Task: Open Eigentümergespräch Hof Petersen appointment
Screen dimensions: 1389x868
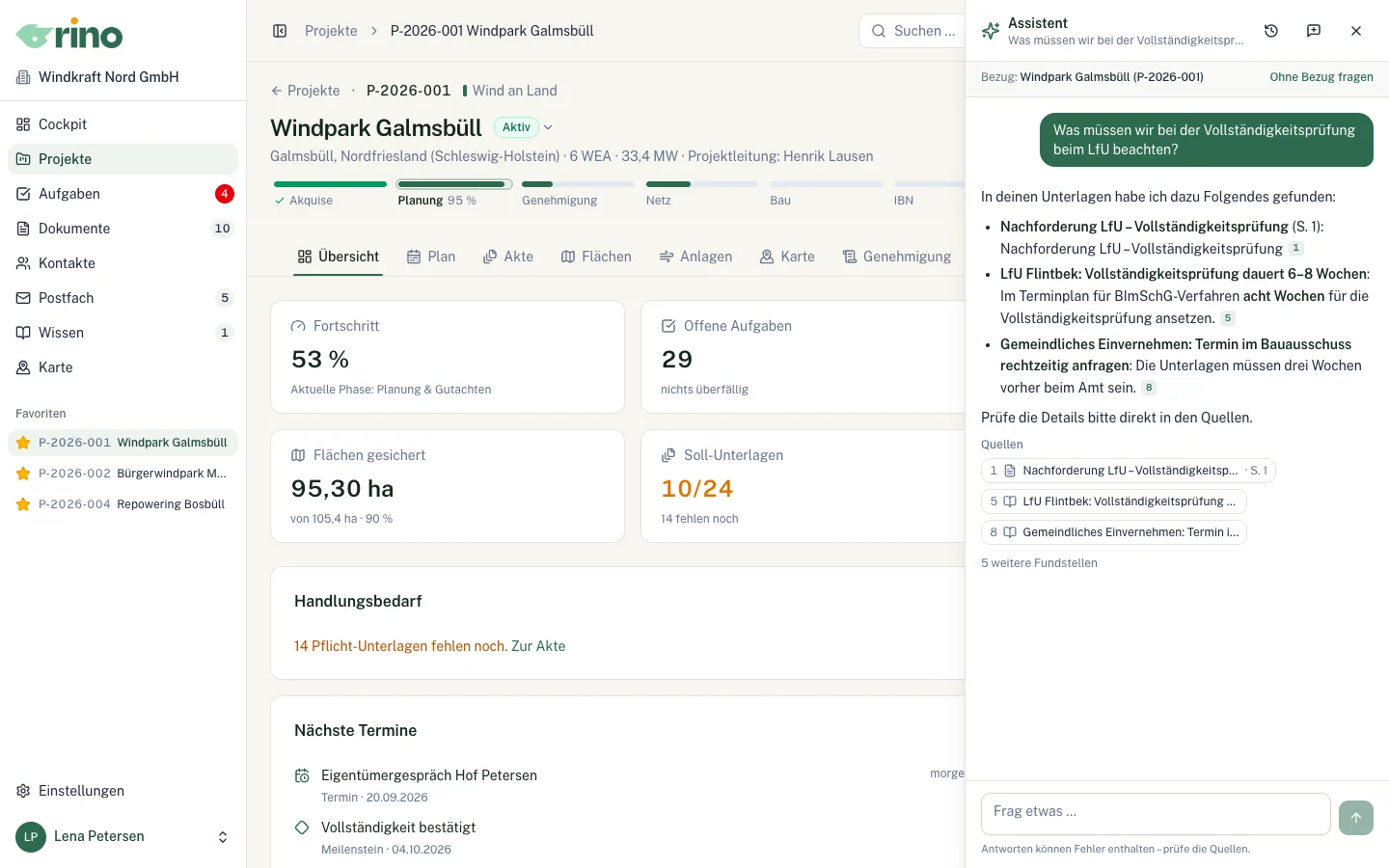Action: [x=429, y=775]
